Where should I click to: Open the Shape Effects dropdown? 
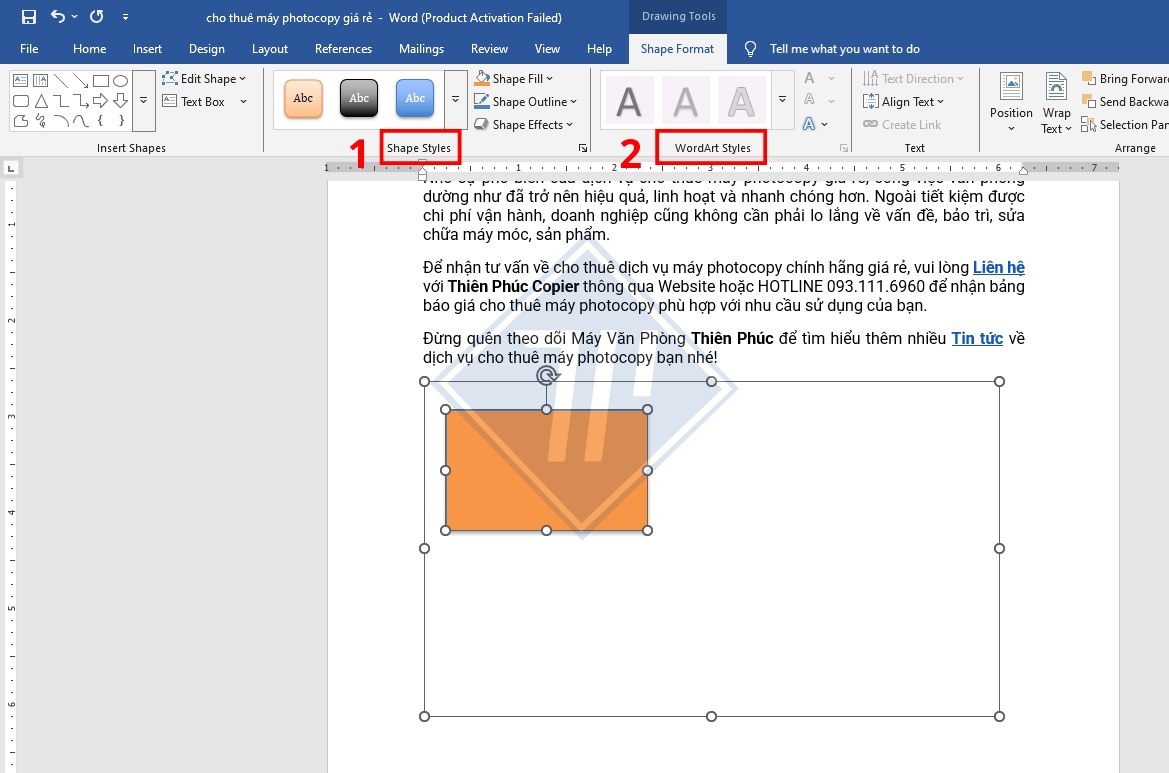pos(523,124)
